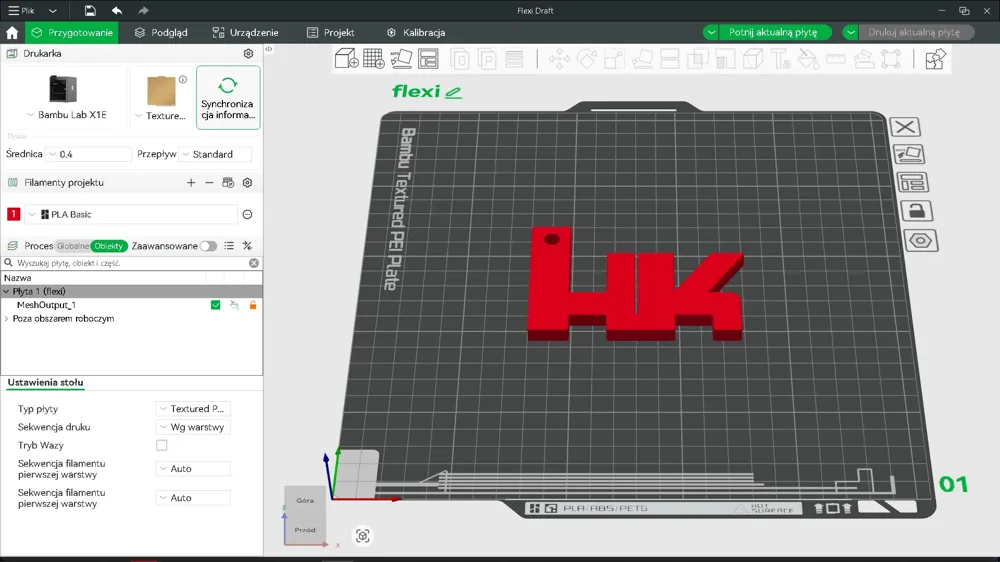Collapse the sidebar with the arrow handle
The image size is (1000, 562).
coord(269,49)
